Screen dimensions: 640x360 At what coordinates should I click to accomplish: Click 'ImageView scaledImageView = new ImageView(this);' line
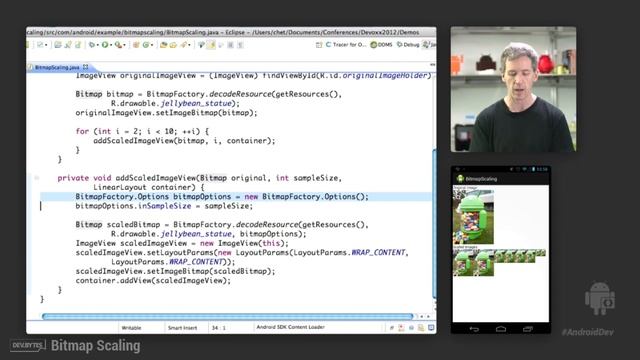coord(182,243)
